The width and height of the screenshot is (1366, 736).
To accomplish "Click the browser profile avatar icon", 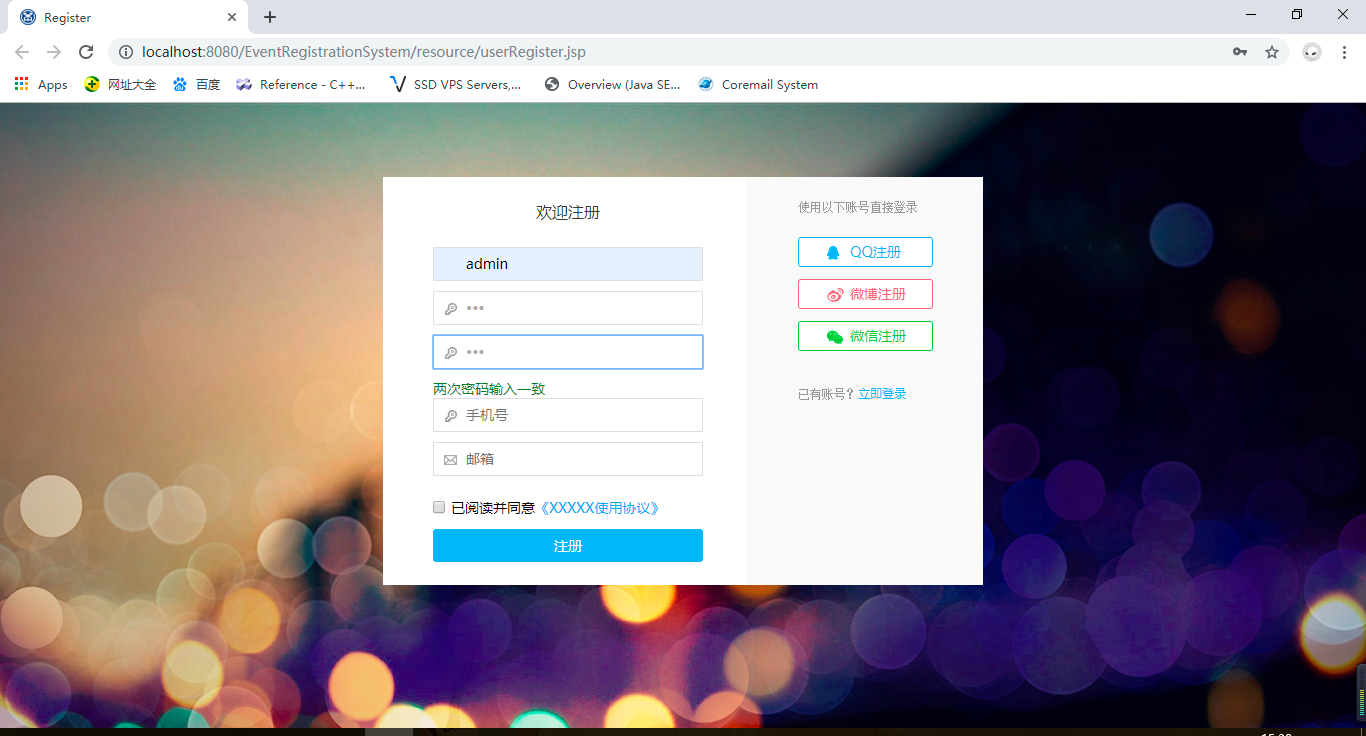I will (x=1311, y=51).
